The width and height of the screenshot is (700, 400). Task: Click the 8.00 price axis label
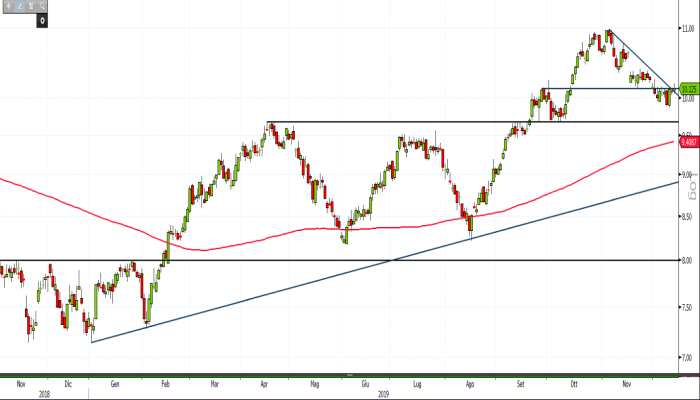[x=686, y=261]
